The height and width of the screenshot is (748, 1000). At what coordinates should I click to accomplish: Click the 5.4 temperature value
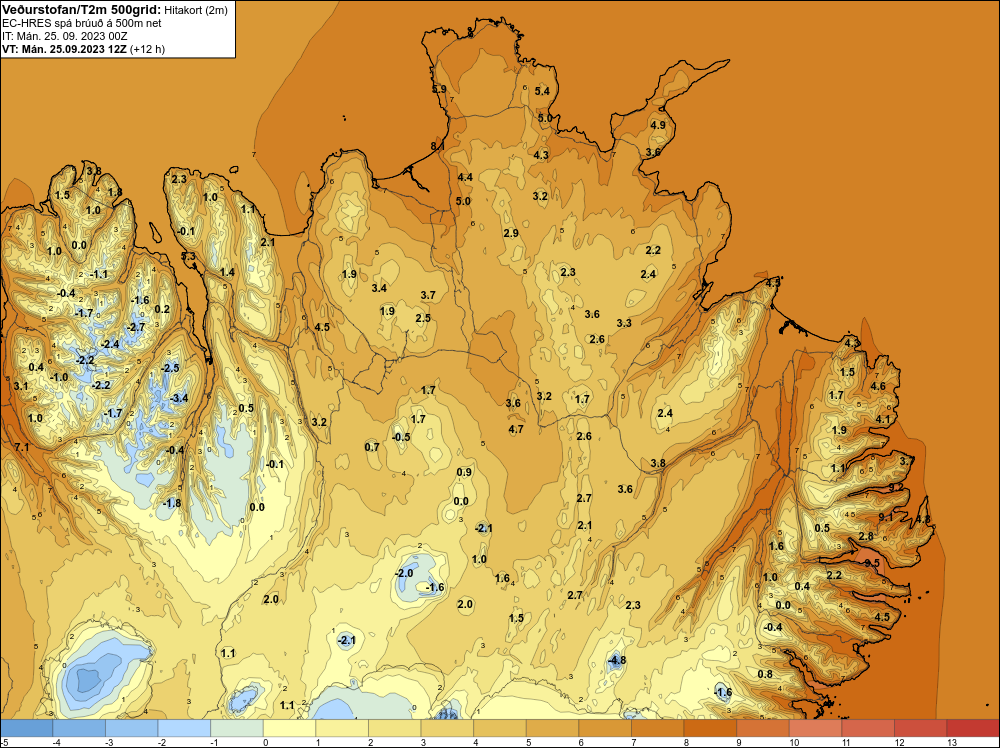542,91
